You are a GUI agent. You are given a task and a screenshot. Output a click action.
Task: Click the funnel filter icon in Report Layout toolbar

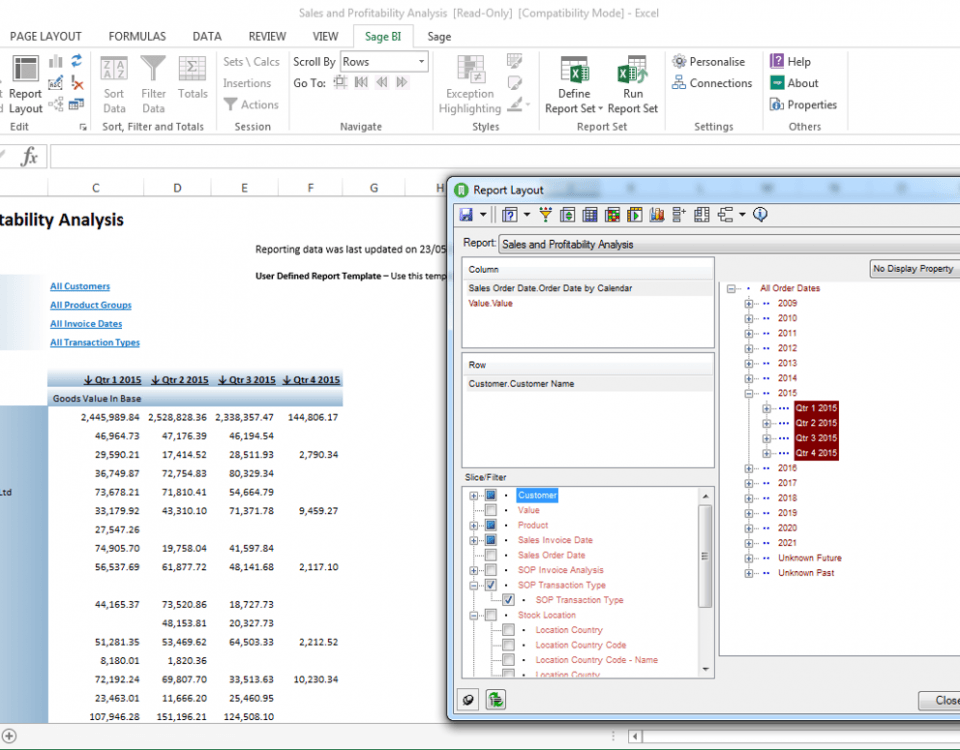click(545, 214)
